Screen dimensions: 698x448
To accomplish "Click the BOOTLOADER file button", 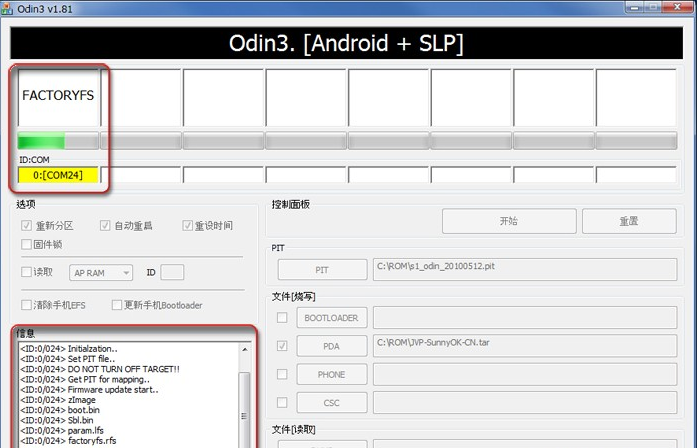I will (332, 318).
